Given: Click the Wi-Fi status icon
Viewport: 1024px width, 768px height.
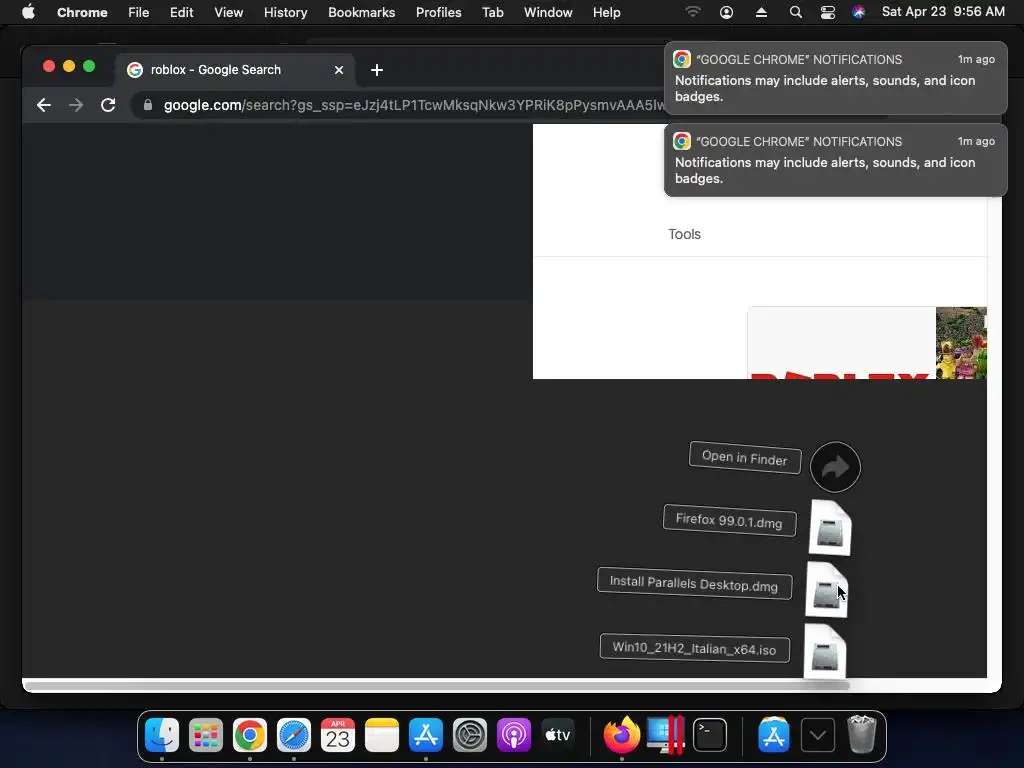Looking at the screenshot, I should (x=693, y=12).
